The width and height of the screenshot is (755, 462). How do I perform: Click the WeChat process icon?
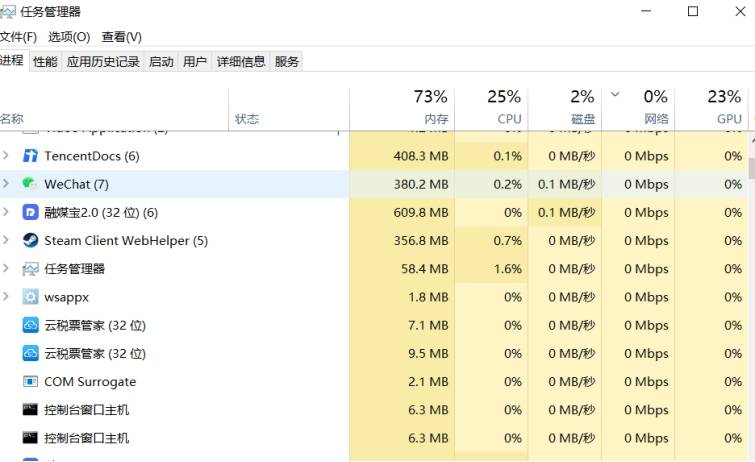(x=30, y=184)
